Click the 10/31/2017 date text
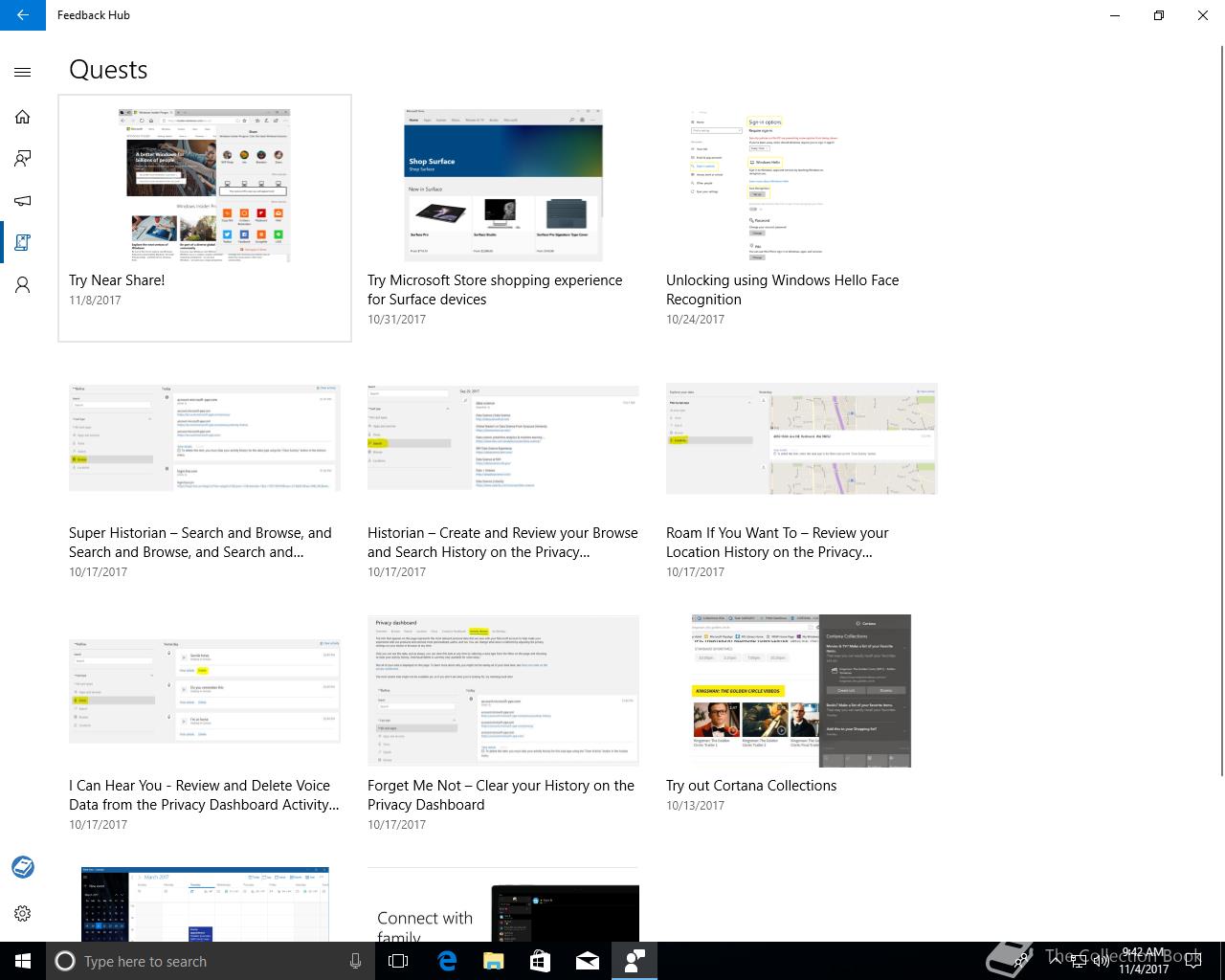This screenshot has height=980, width=1225. coord(396,320)
